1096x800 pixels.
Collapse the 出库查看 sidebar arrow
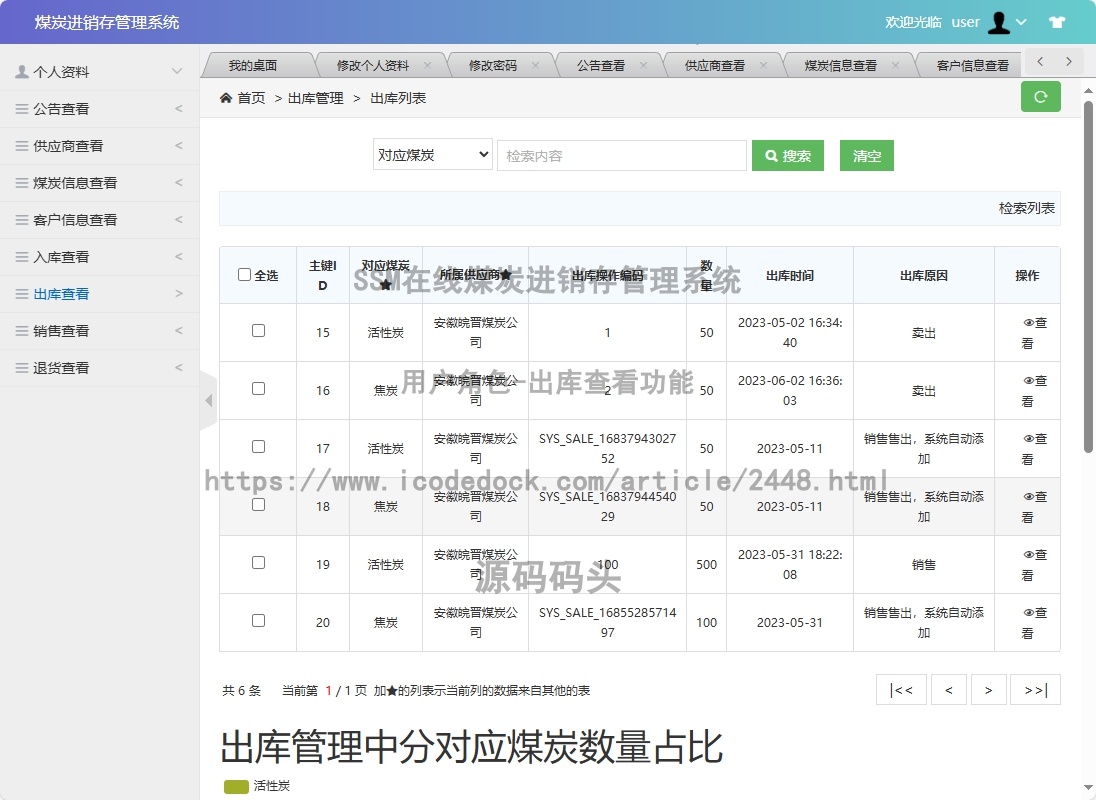coord(179,293)
